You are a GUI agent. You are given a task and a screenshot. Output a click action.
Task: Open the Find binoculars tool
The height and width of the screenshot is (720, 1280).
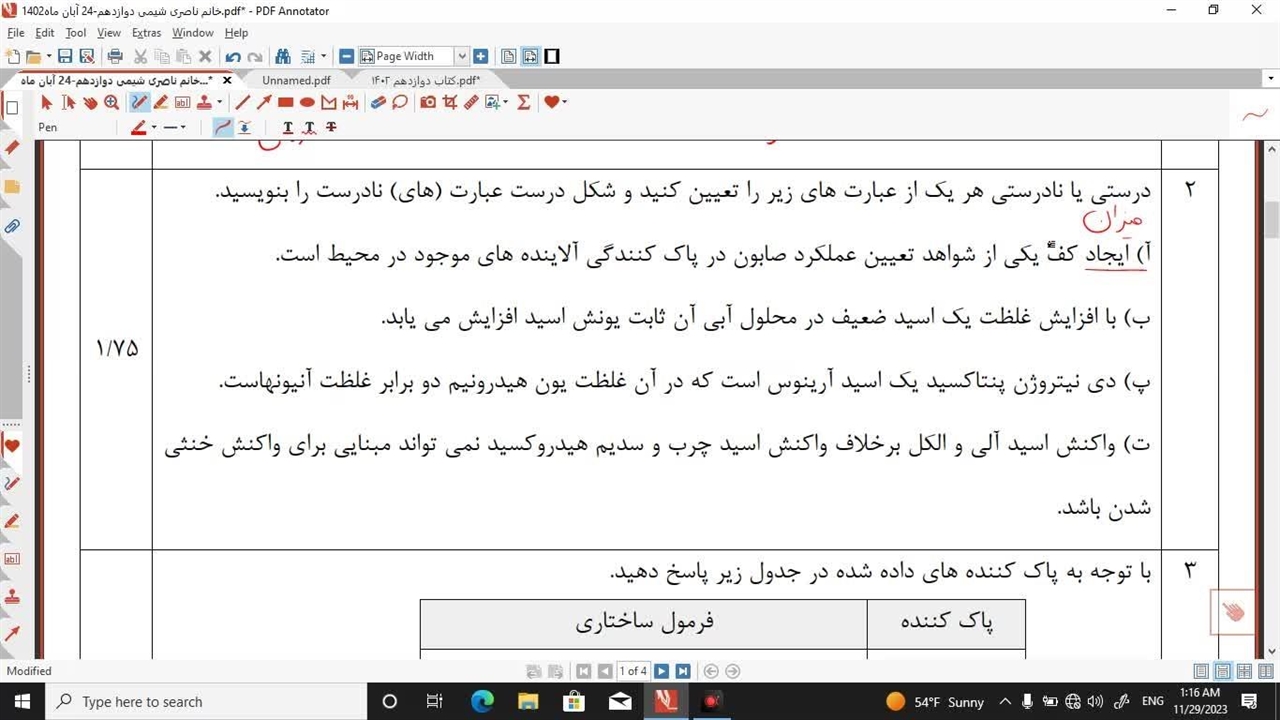click(283, 57)
